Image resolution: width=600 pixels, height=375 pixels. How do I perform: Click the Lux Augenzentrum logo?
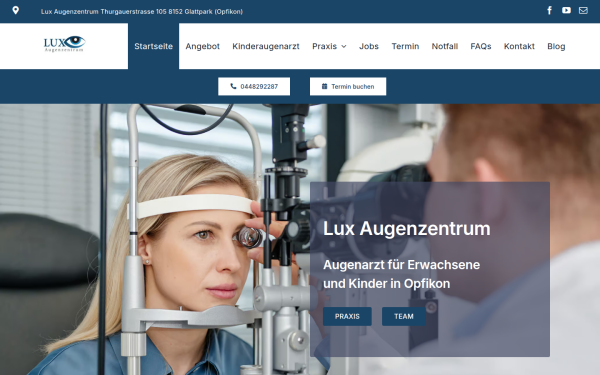click(x=64, y=44)
